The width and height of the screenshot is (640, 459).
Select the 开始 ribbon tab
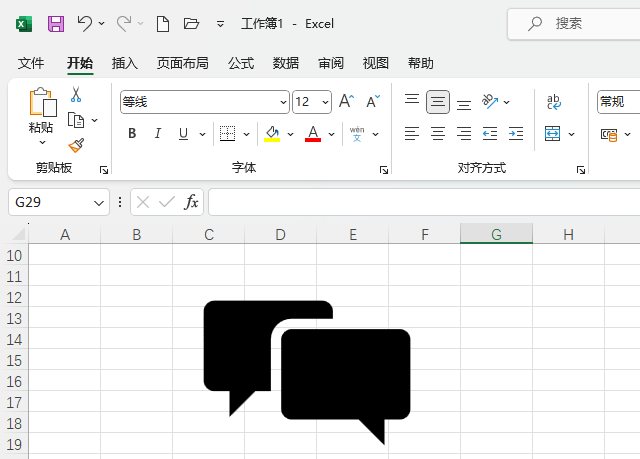coord(80,63)
